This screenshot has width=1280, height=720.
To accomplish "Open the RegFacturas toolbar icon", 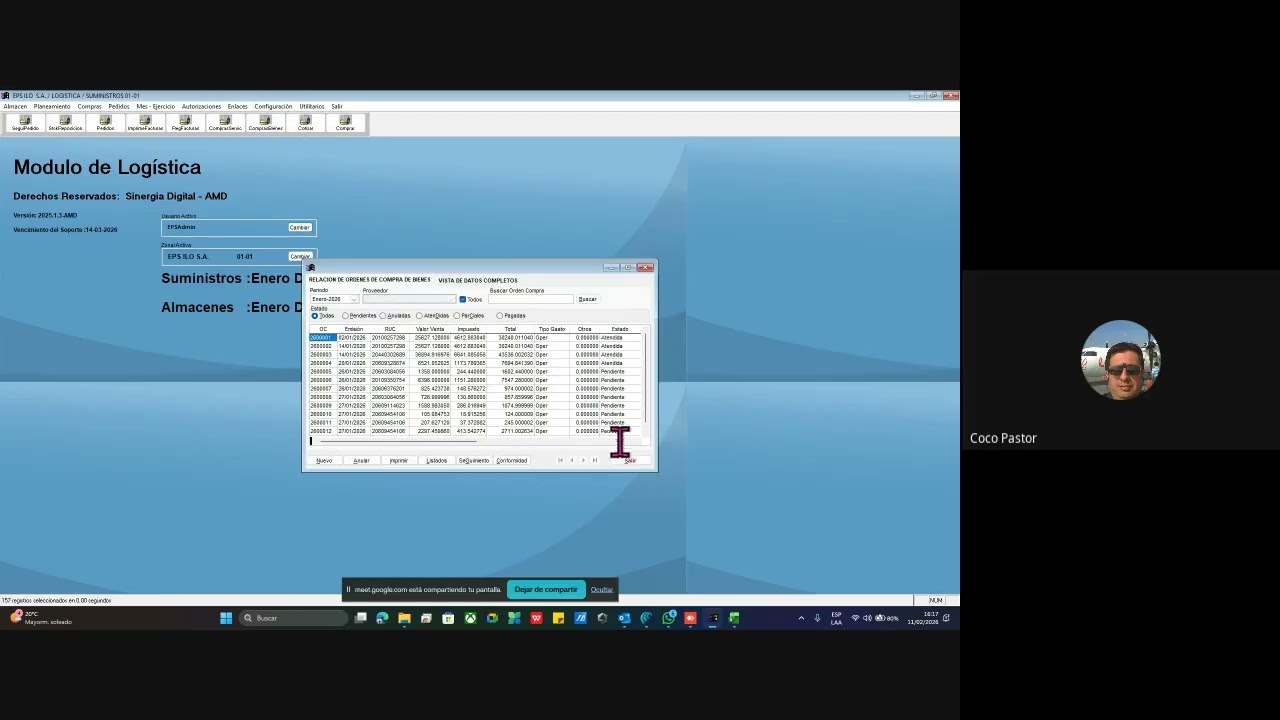I will [x=185, y=123].
